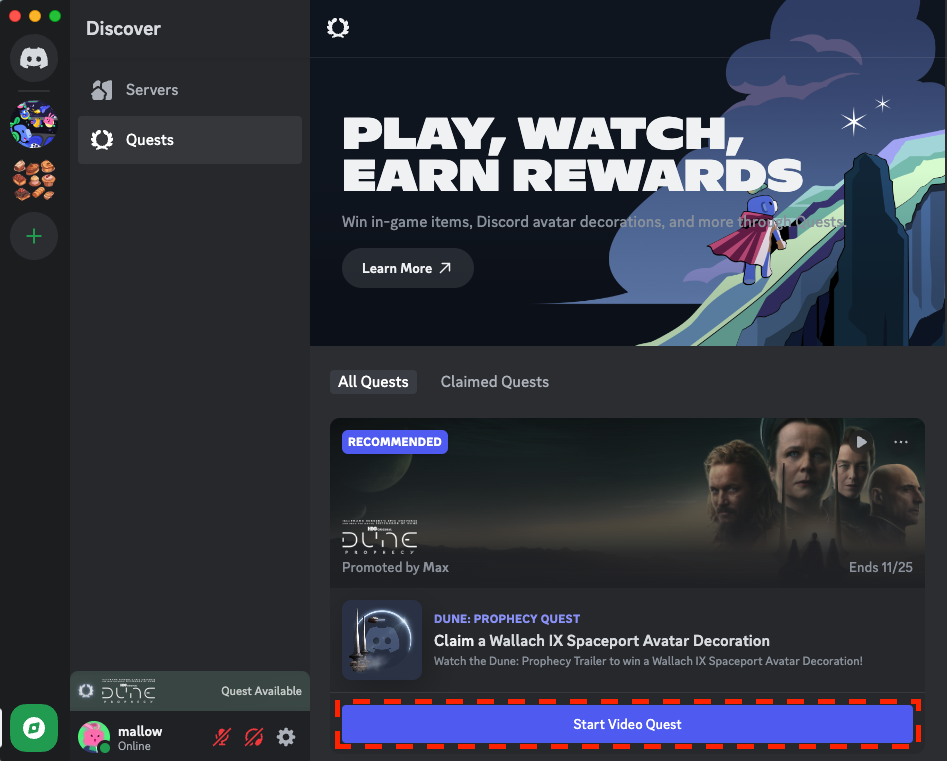Screen dimensions: 947x761
Task: Undeafen using the headphones icon
Action: [253, 737]
